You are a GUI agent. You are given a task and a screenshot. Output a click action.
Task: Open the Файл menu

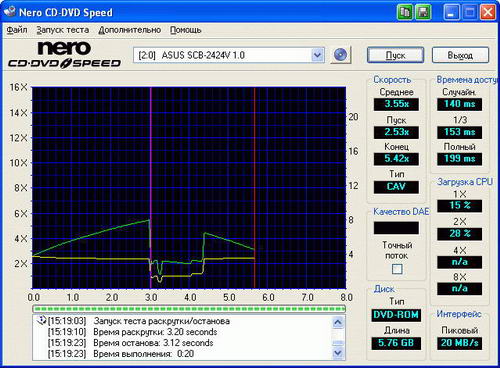(17, 30)
